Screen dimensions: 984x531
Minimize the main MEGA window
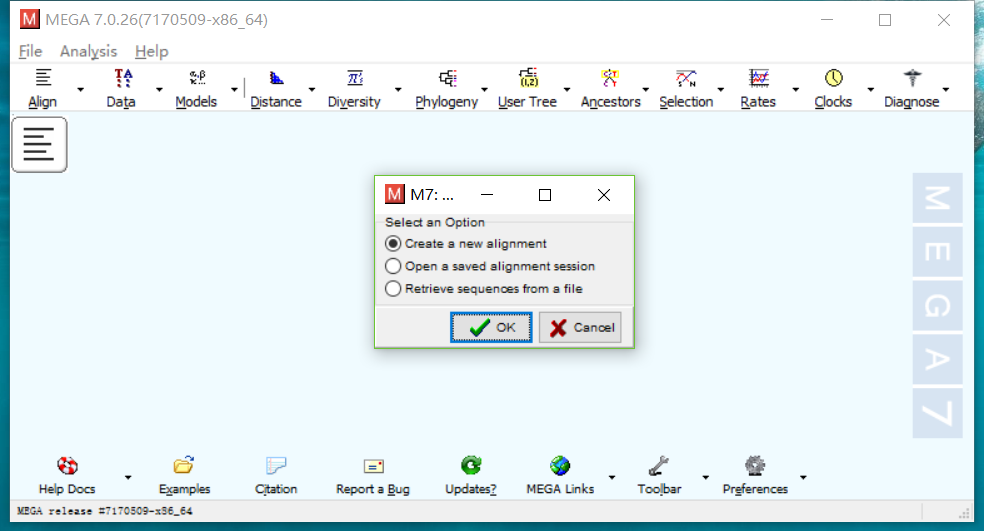click(827, 20)
